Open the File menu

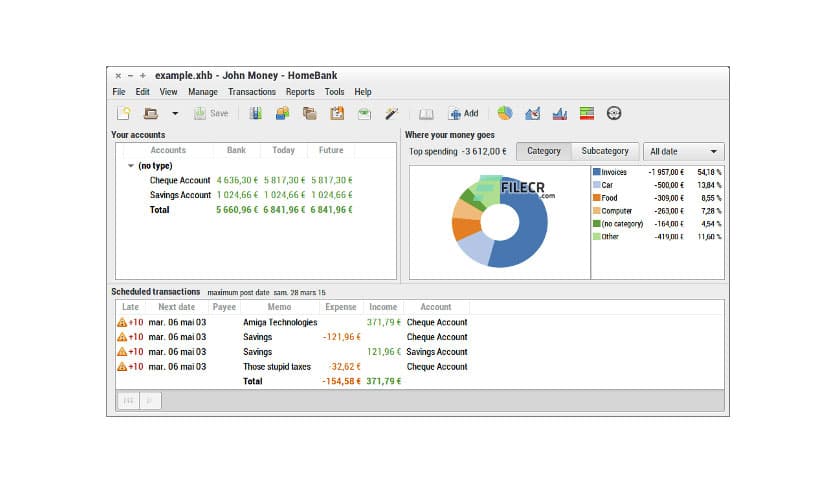[x=119, y=92]
